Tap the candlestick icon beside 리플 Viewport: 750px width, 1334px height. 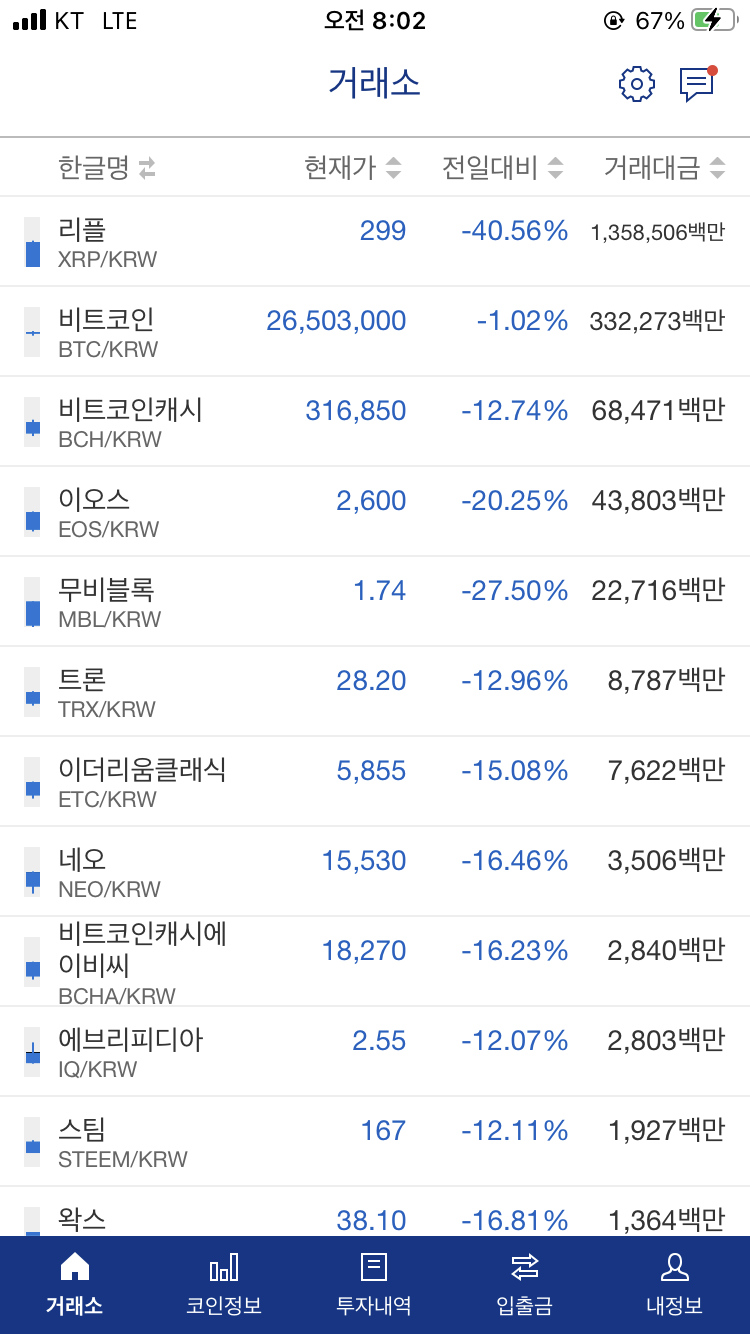[33, 242]
